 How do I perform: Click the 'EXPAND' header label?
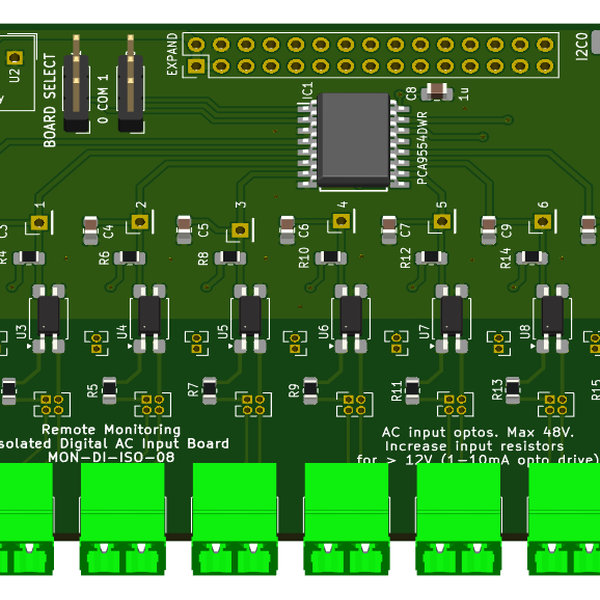[x=172, y=54]
